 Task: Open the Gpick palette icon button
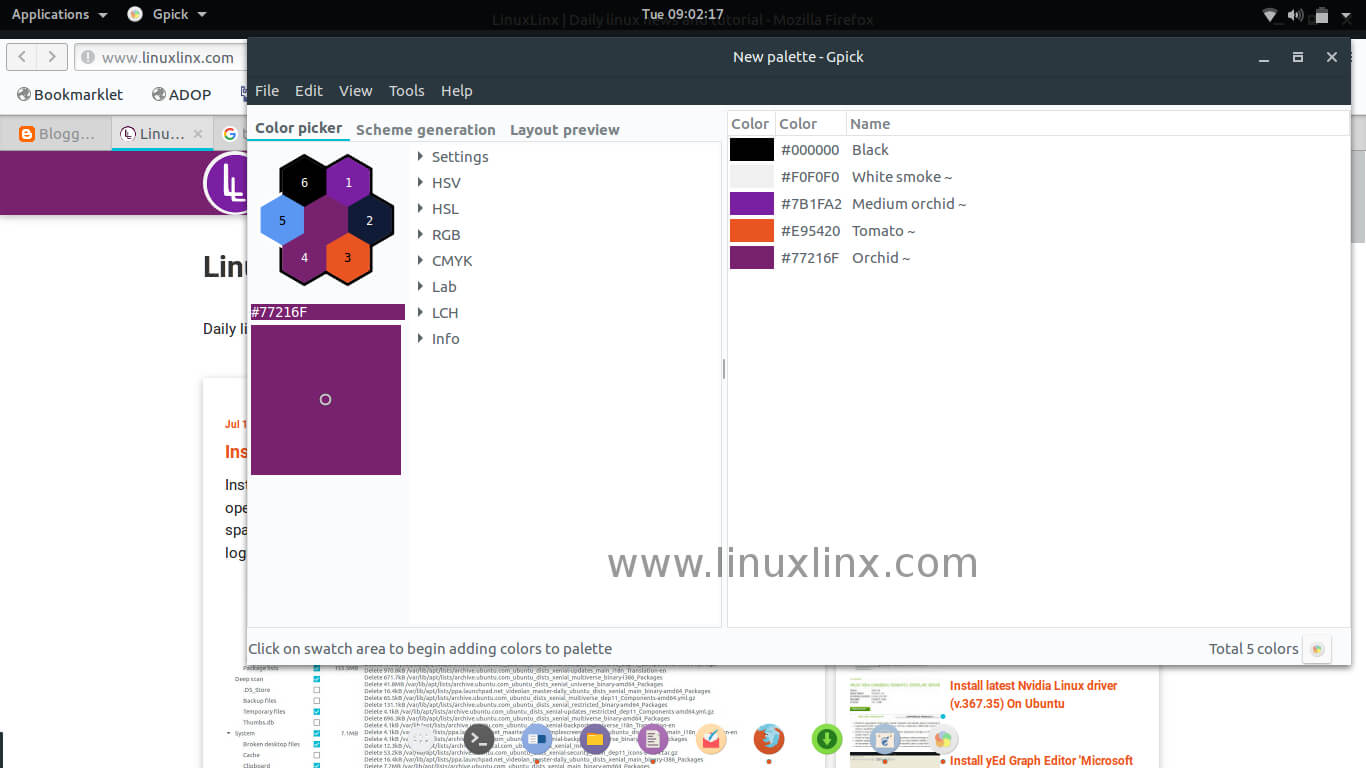pyautogui.click(x=1316, y=648)
